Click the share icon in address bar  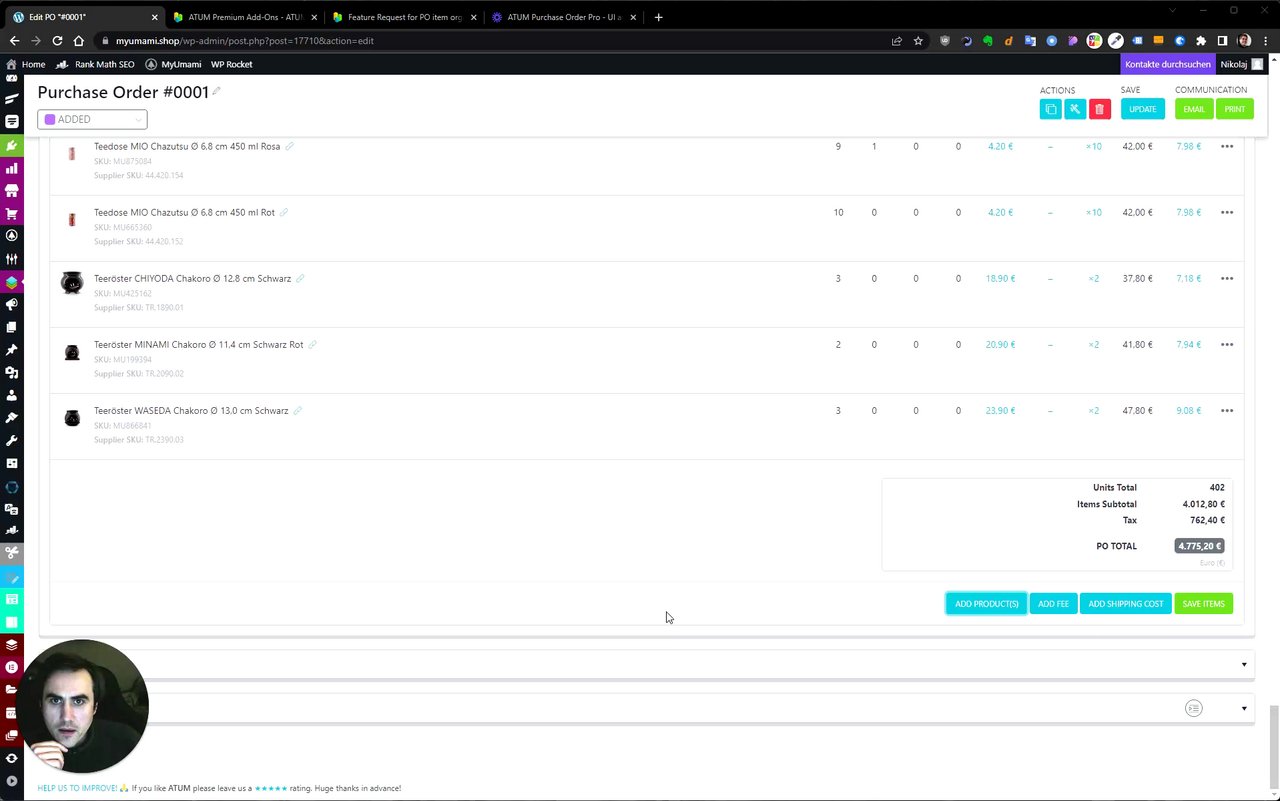[x=897, y=41]
